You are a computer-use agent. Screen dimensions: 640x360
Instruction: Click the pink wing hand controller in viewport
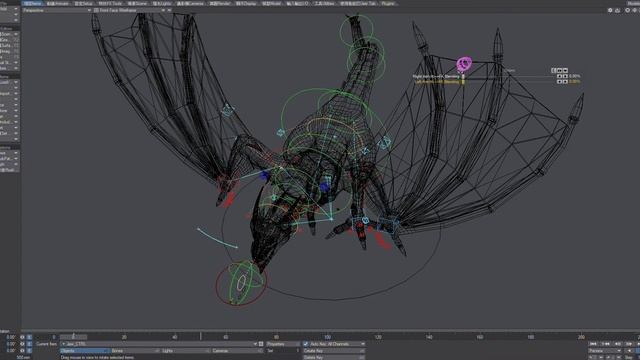464,63
